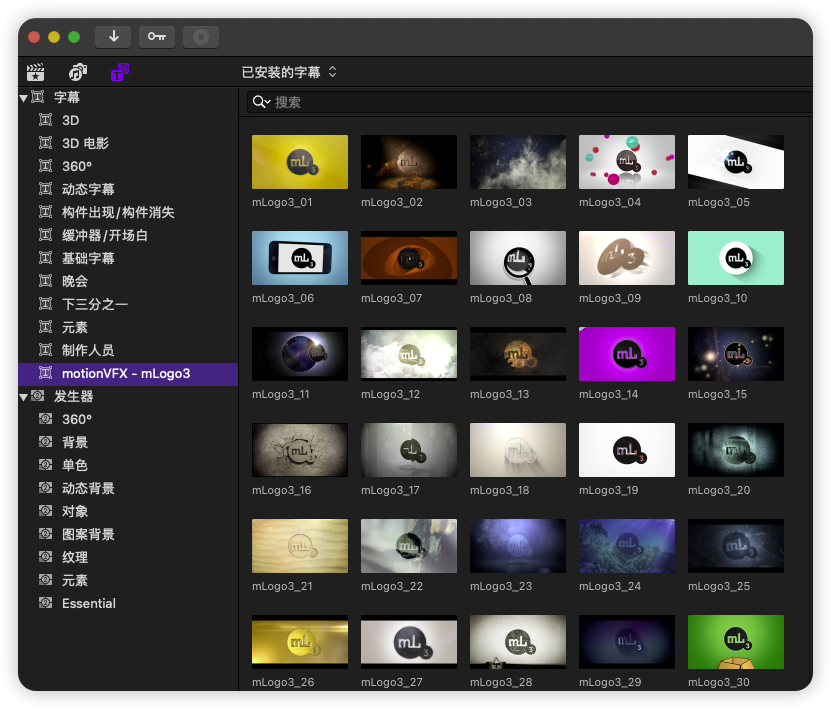Select the mLogo3_01 yellow thumbnail
Image resolution: width=831 pixels, height=709 pixels.
[300, 162]
